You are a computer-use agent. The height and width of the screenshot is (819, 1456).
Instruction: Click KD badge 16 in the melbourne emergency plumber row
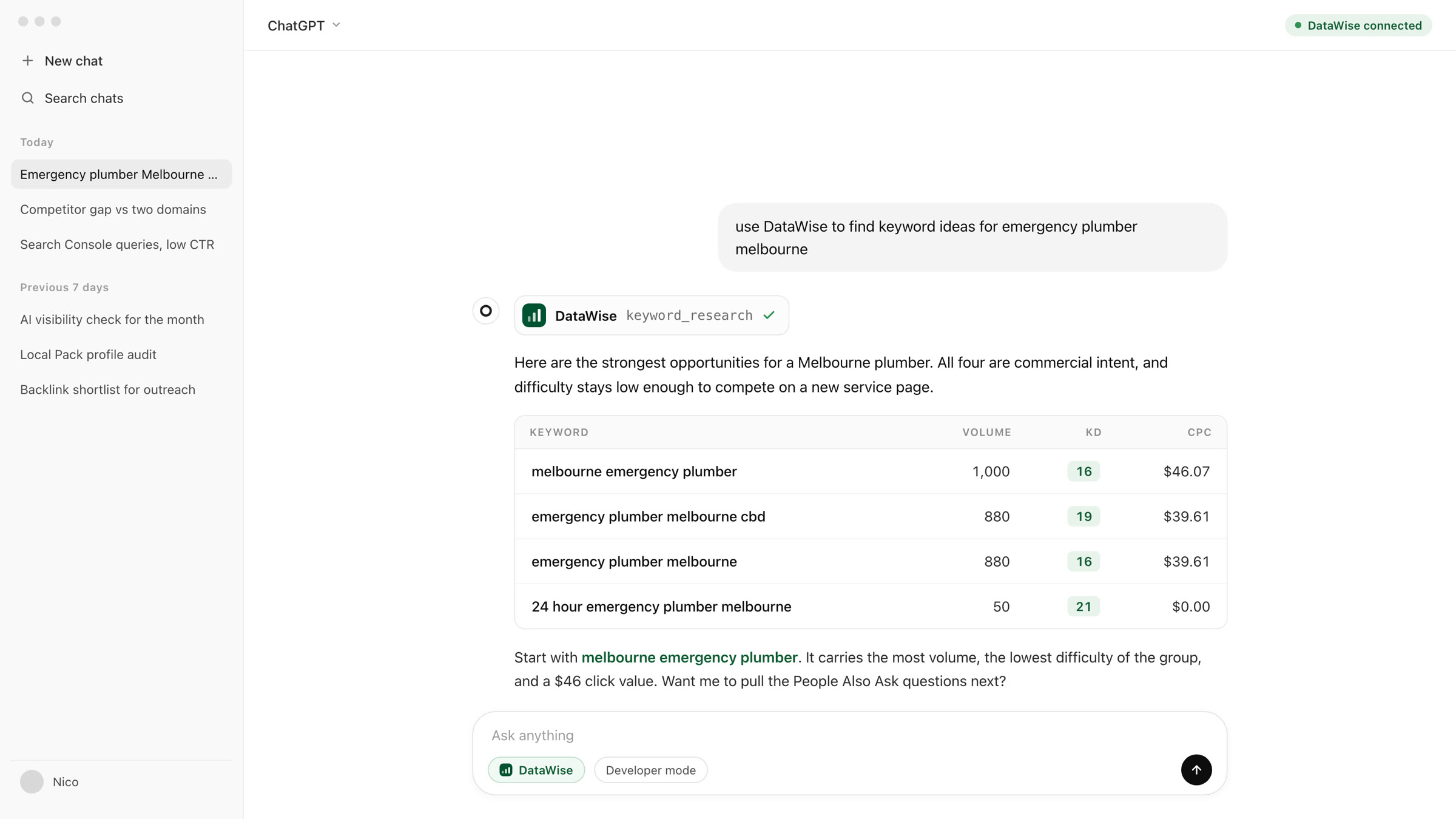(1084, 471)
